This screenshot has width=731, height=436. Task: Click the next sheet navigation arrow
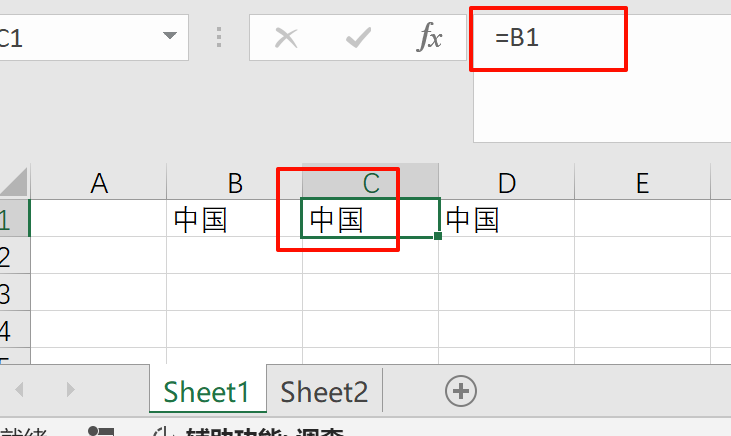click(69, 390)
